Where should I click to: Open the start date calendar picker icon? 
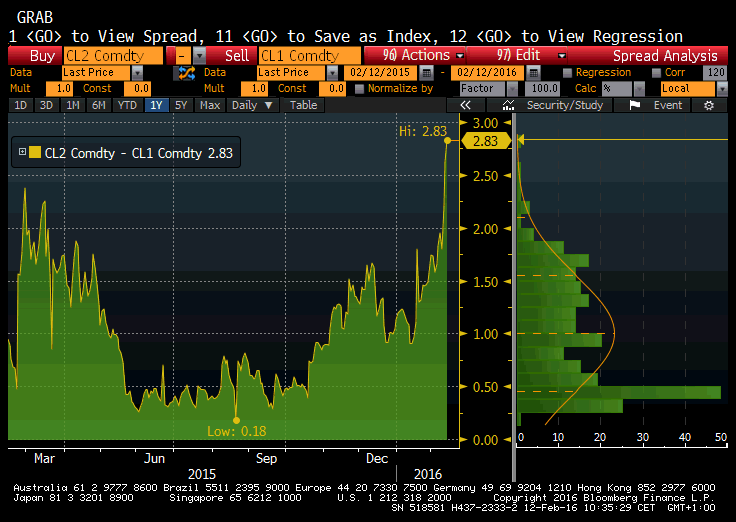click(426, 73)
